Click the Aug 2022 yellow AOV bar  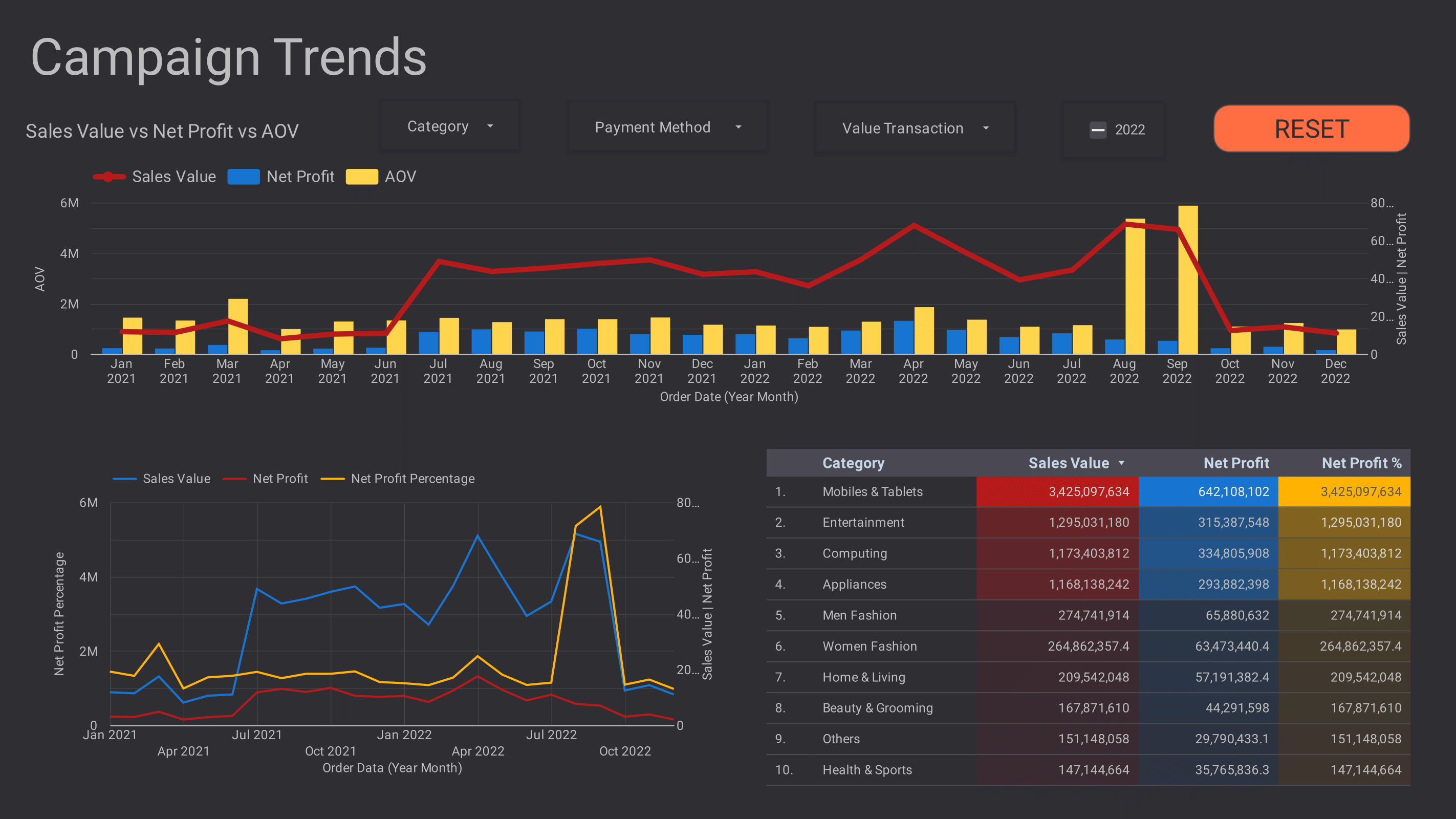pos(1135,294)
